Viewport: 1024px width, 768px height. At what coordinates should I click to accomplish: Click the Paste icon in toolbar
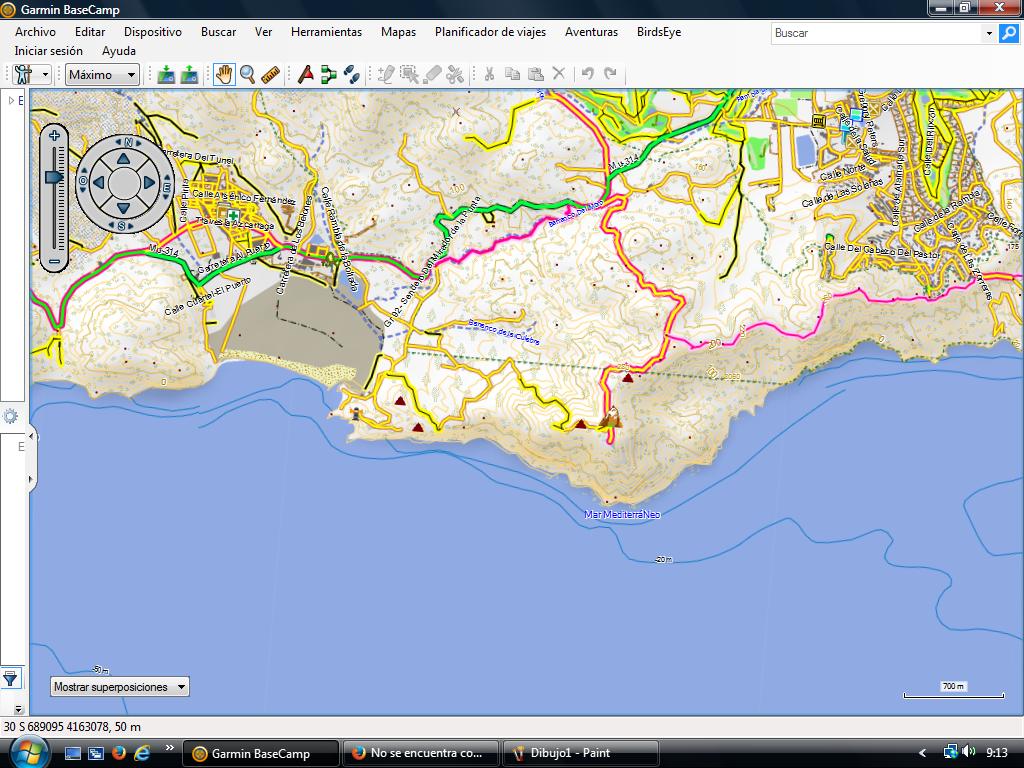coord(536,74)
